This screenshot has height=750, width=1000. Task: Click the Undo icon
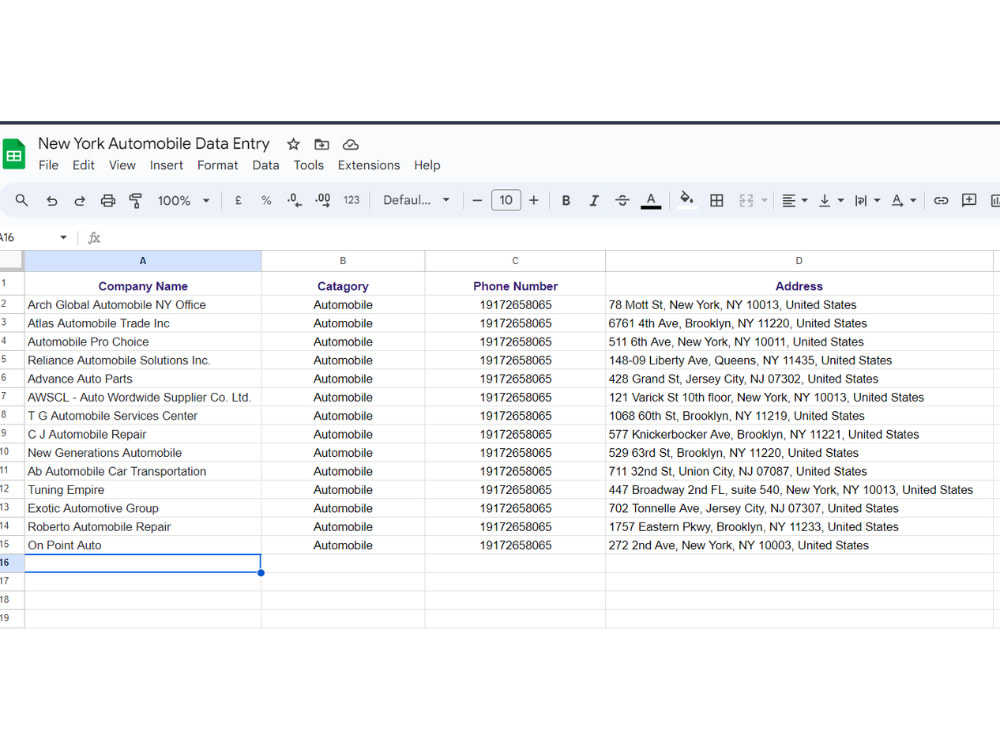[x=51, y=200]
